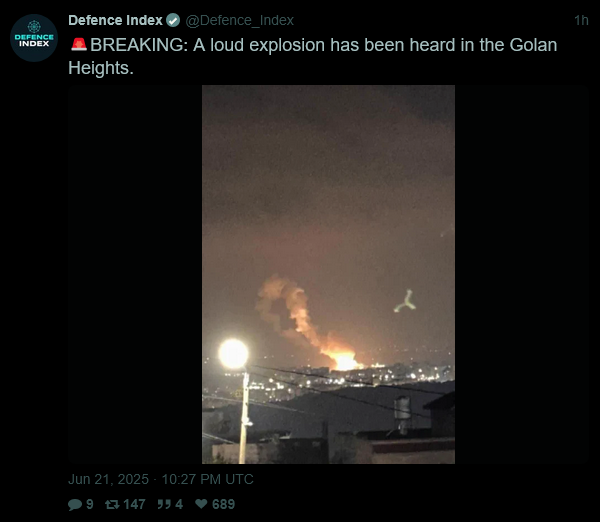The image size is (600, 522).
Task: Open the Defence Index profile avatar
Action: pos(34,38)
